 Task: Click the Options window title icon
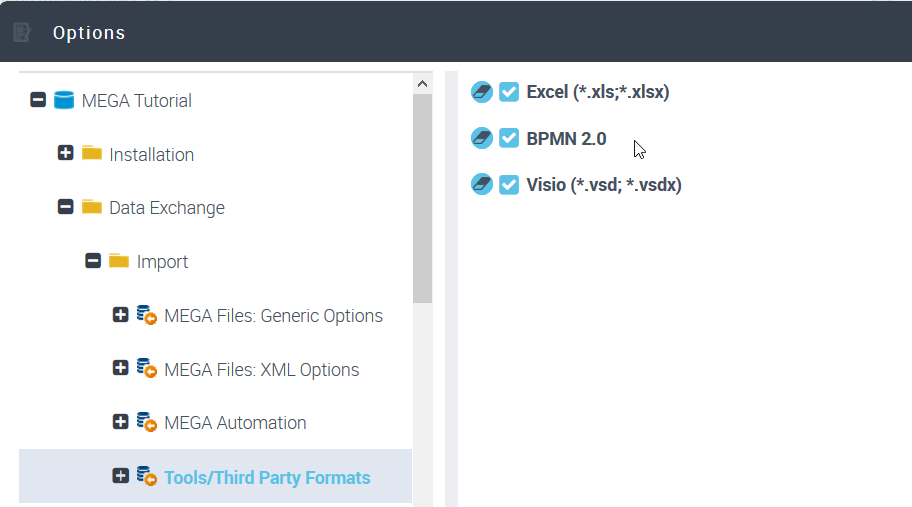[22, 33]
